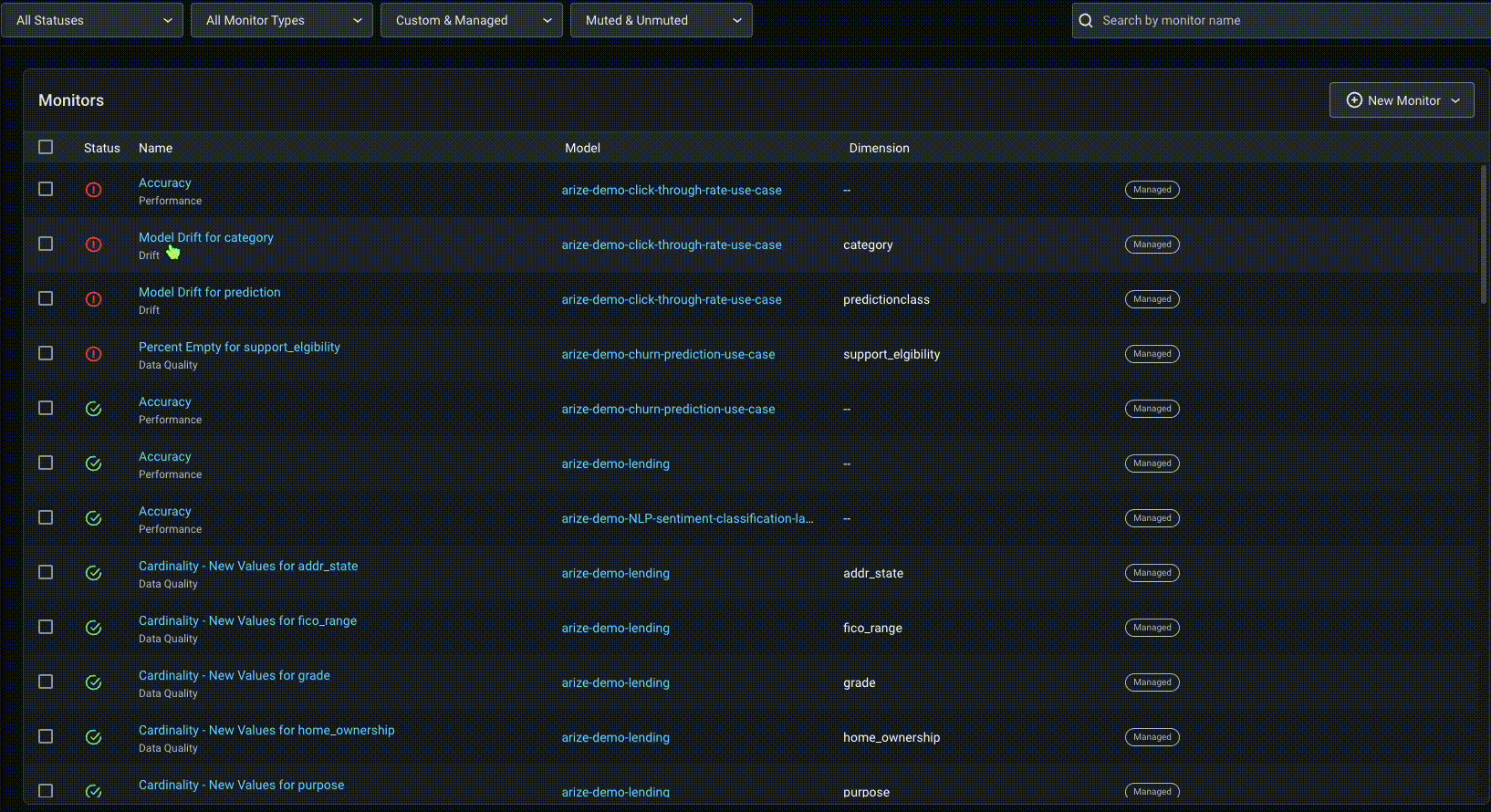Click the green healthy status icon for churn-prediction Accuracy
This screenshot has width=1491, height=812.
pyautogui.click(x=93, y=409)
